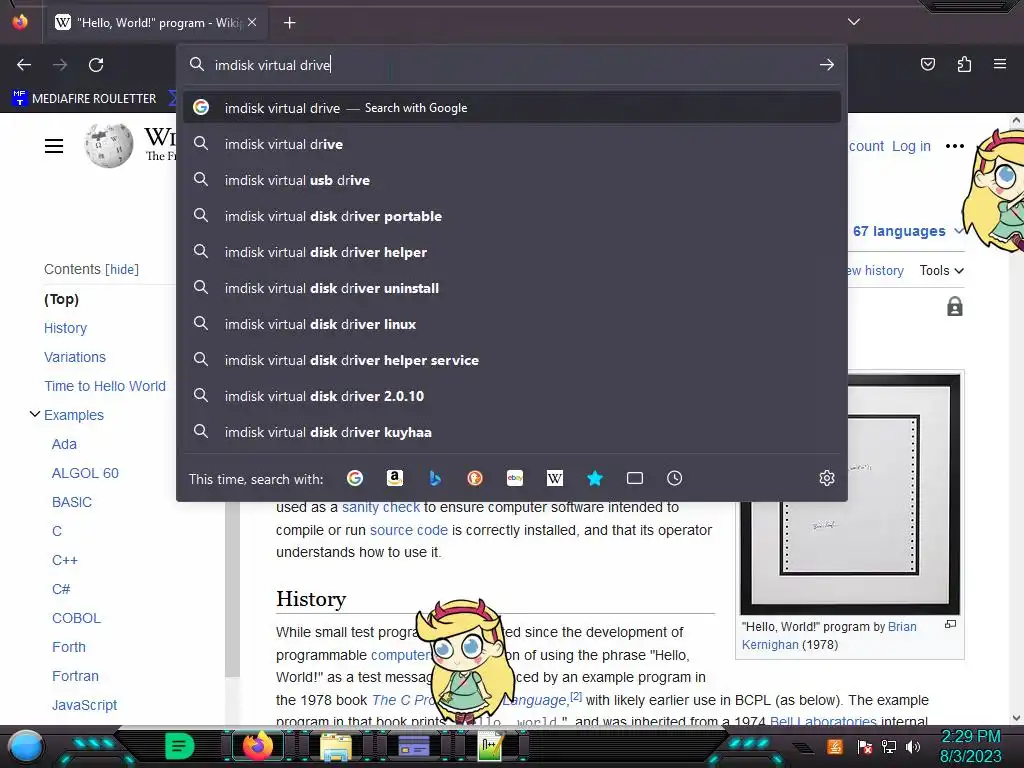Click the page vertical scrollbar
The image size is (1024, 768).
click(1016, 418)
